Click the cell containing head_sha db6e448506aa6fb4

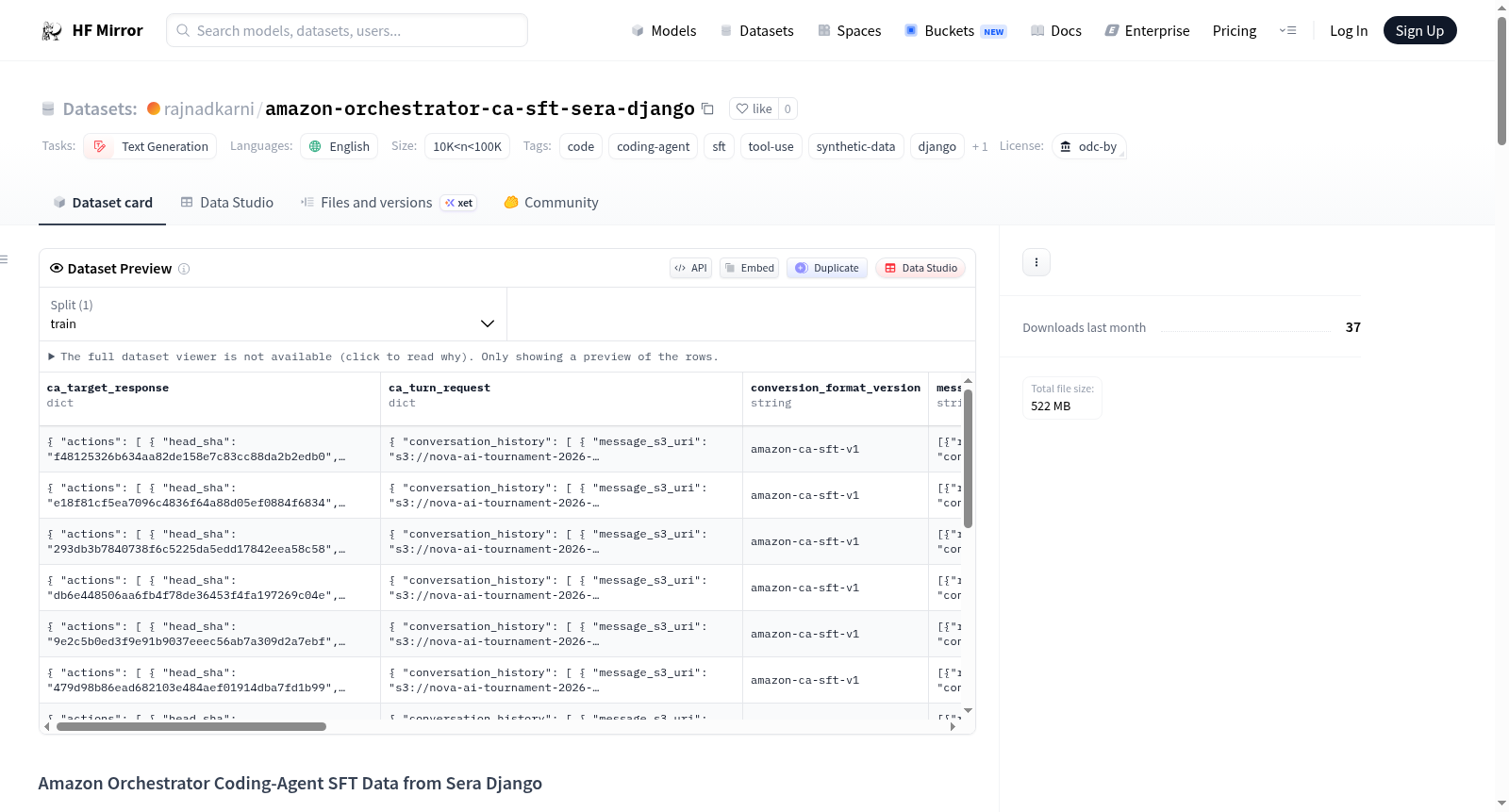[209, 588]
